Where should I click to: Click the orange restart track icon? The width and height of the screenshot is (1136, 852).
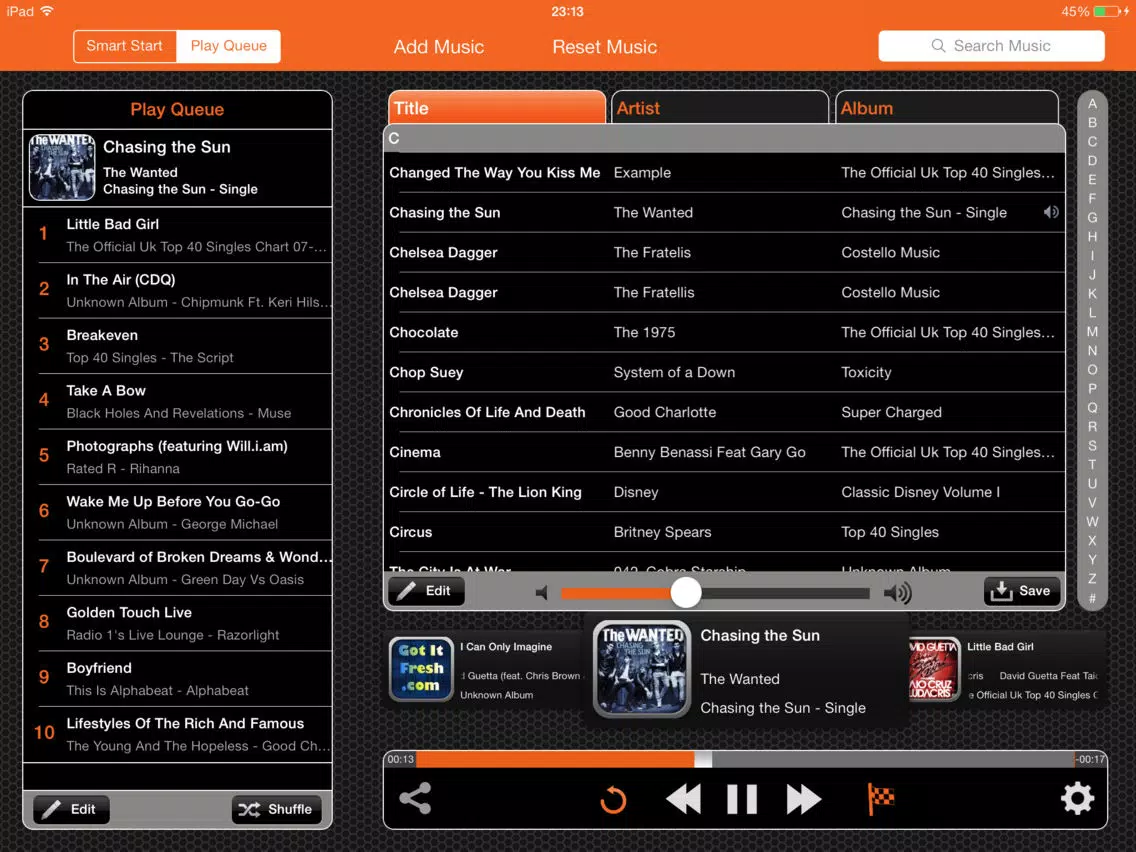[x=613, y=800]
